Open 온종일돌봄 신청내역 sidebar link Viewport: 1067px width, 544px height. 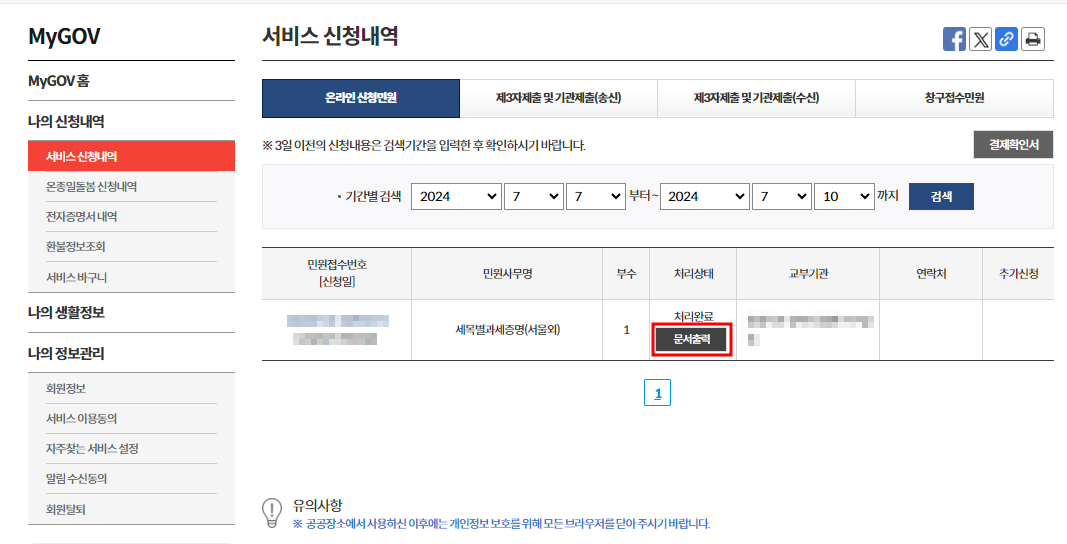click(x=91, y=187)
